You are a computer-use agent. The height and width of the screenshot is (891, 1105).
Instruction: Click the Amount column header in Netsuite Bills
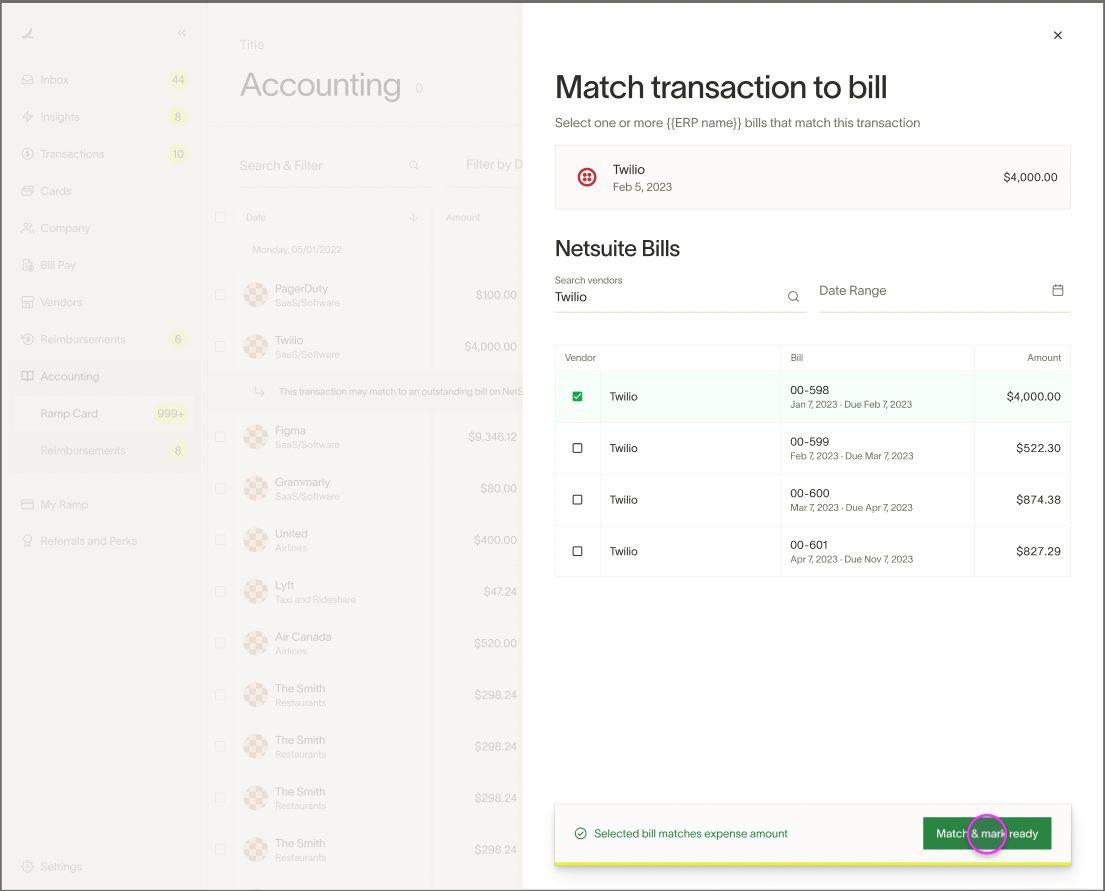pos(1044,357)
